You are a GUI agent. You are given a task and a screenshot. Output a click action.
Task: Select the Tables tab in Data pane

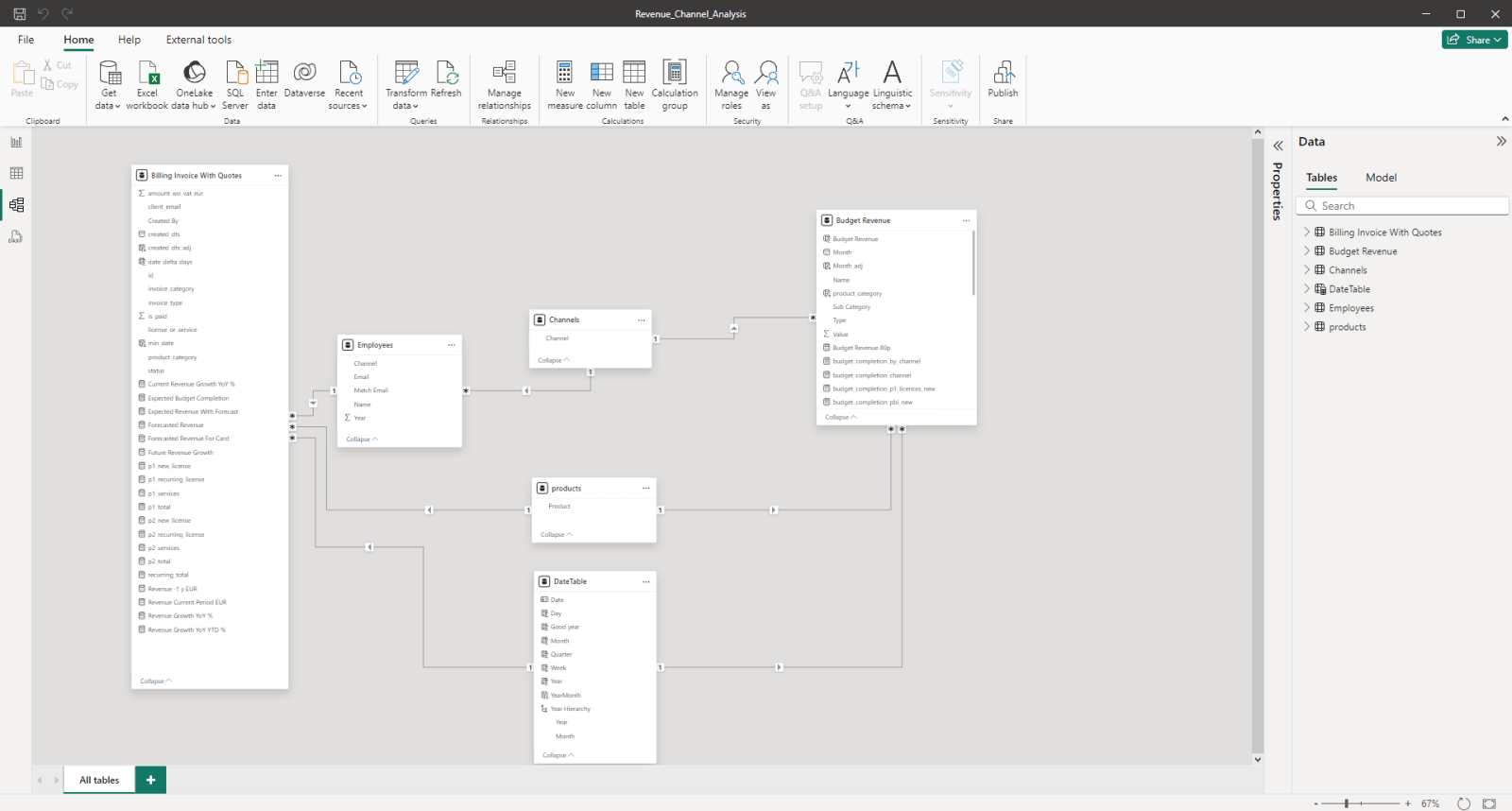(x=1321, y=178)
